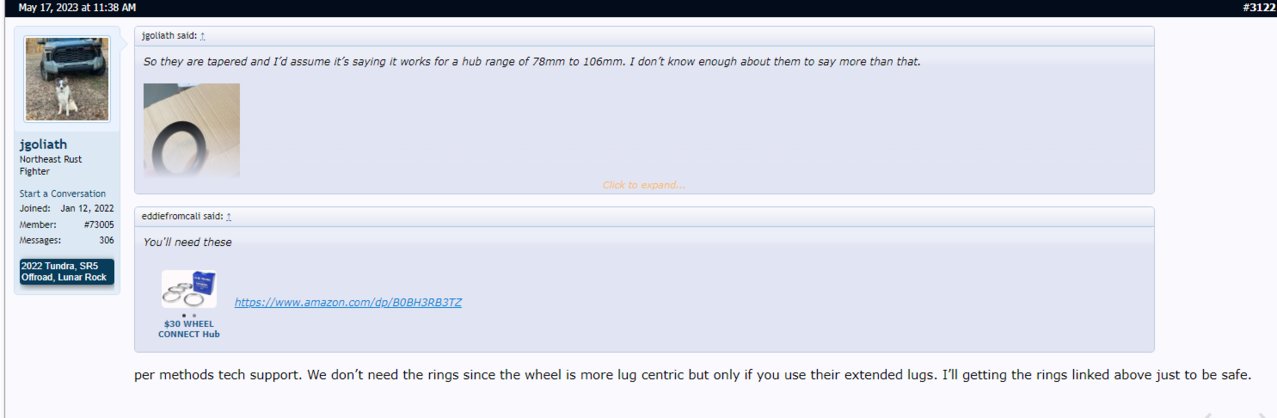Viewport: 1277px width, 418px height.
Task: Open the hub centric rings product thumbnail
Action: point(189,289)
